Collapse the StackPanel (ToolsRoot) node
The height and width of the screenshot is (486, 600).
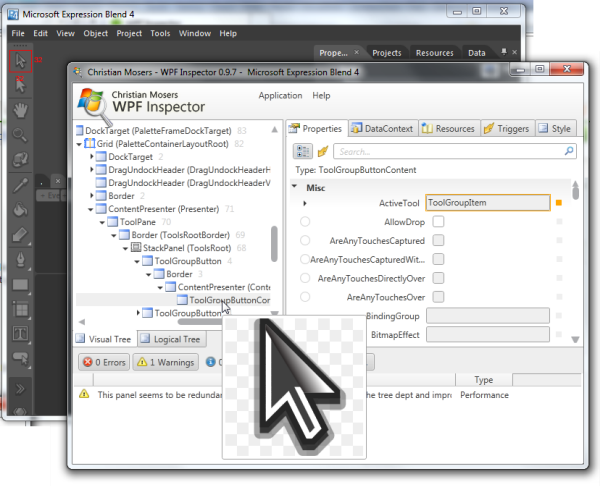click(125, 248)
